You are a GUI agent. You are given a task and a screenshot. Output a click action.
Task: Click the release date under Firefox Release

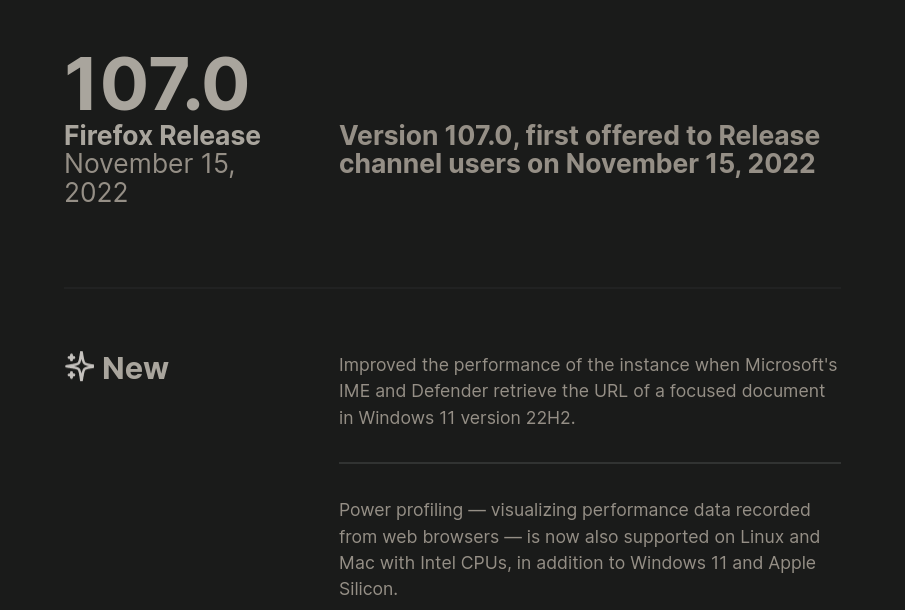point(149,178)
